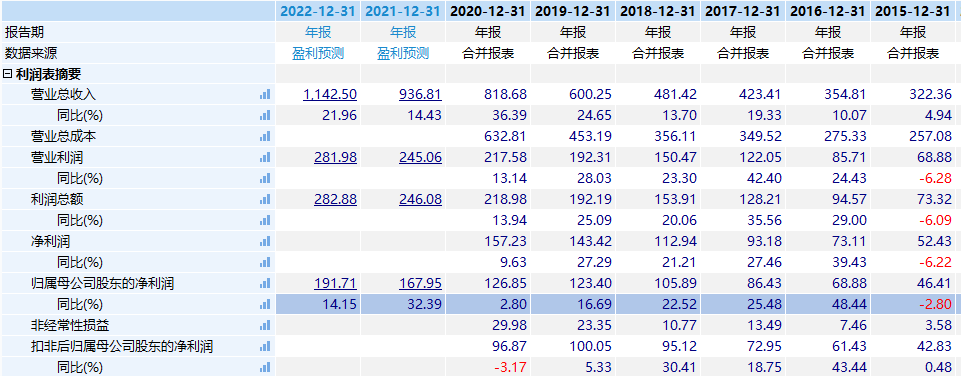This screenshot has height=376, width=961.
Task: Open chart icon for 归属母公司股东的净利润
Action: tap(265, 283)
